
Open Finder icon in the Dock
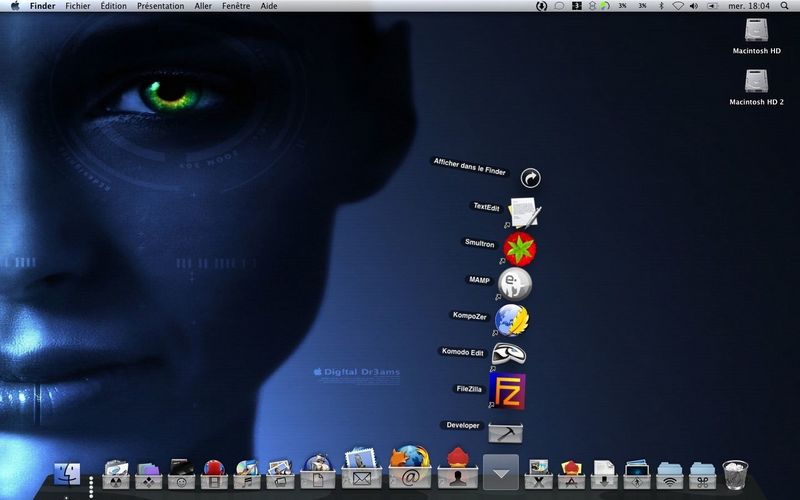[67, 474]
